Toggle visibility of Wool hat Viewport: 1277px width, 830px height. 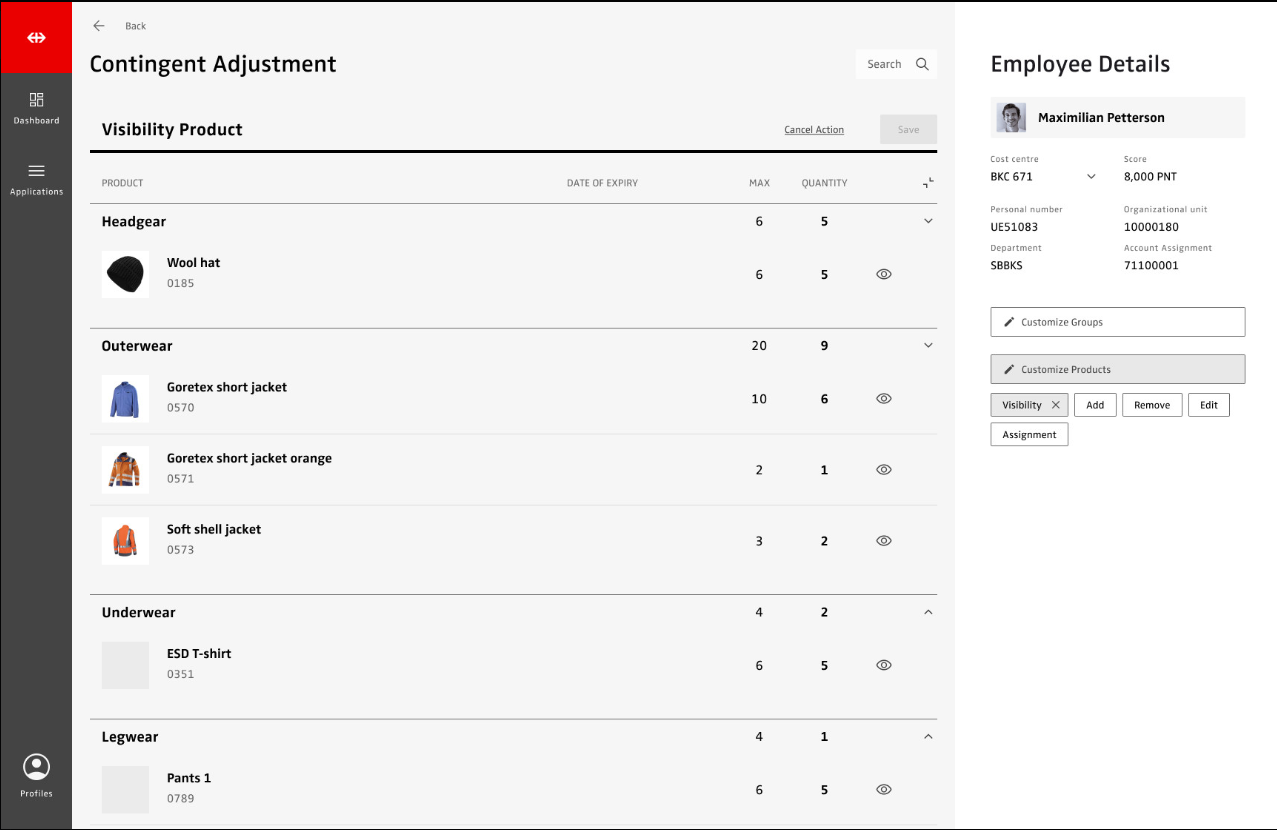click(x=883, y=274)
